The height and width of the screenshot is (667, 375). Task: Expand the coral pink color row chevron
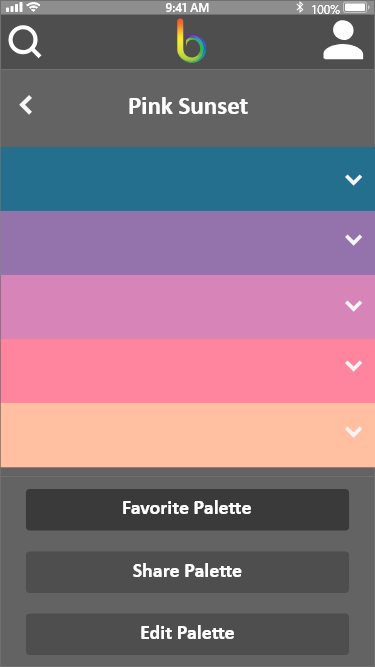[353, 365]
